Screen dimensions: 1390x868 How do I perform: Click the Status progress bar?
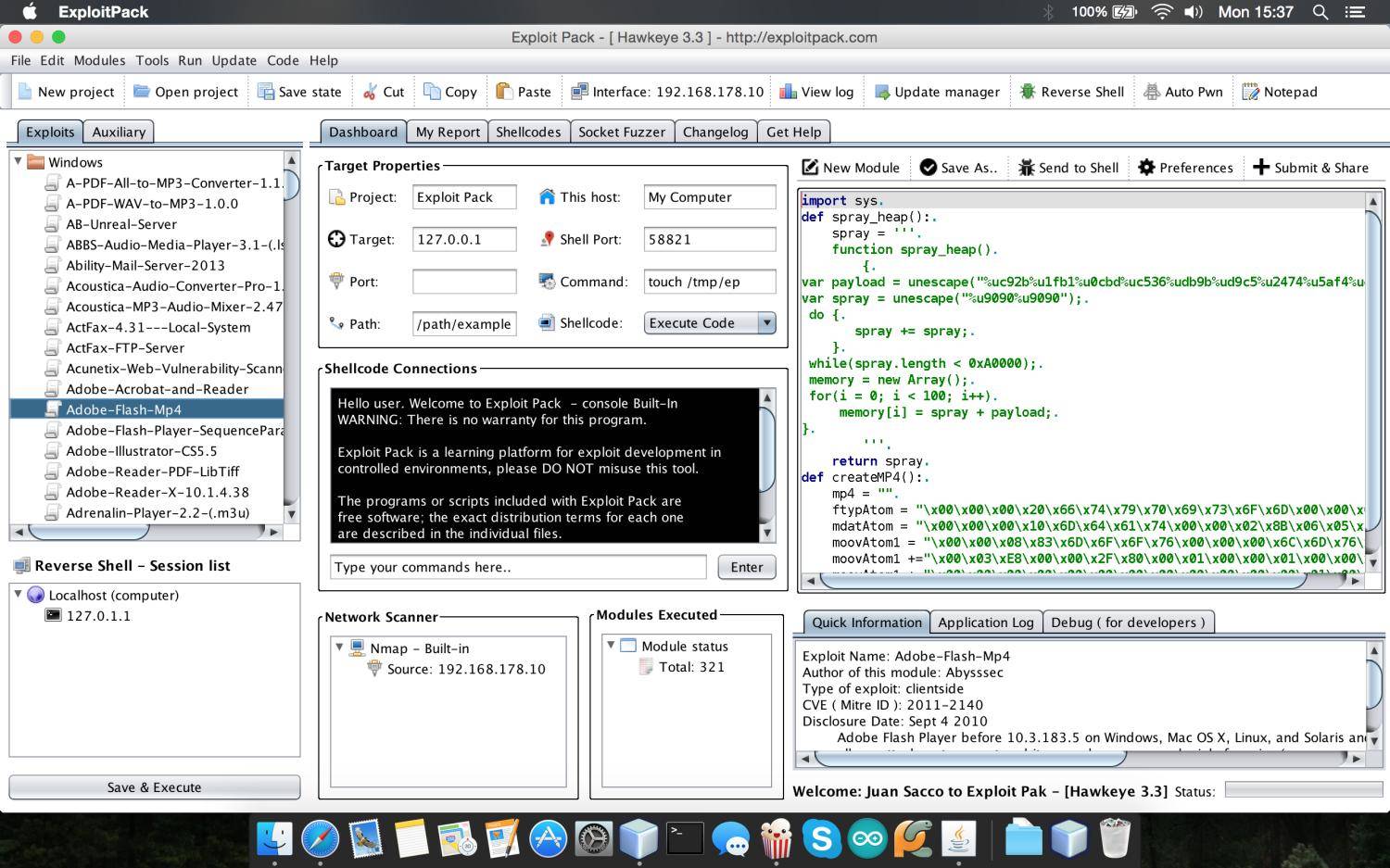pos(1308,791)
